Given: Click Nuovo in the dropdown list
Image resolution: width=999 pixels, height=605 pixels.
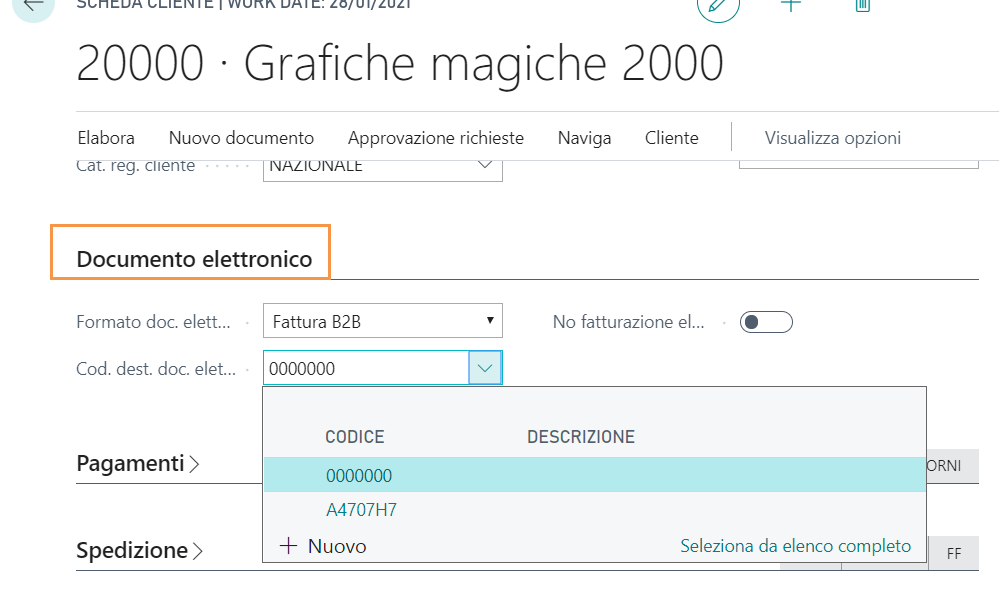Looking at the screenshot, I should point(324,546).
